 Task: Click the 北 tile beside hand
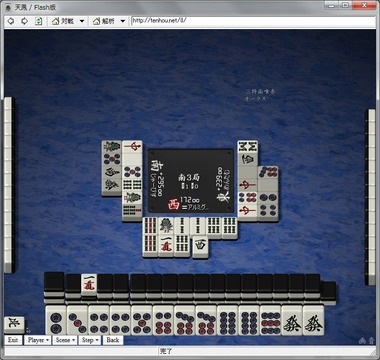coord(14,325)
